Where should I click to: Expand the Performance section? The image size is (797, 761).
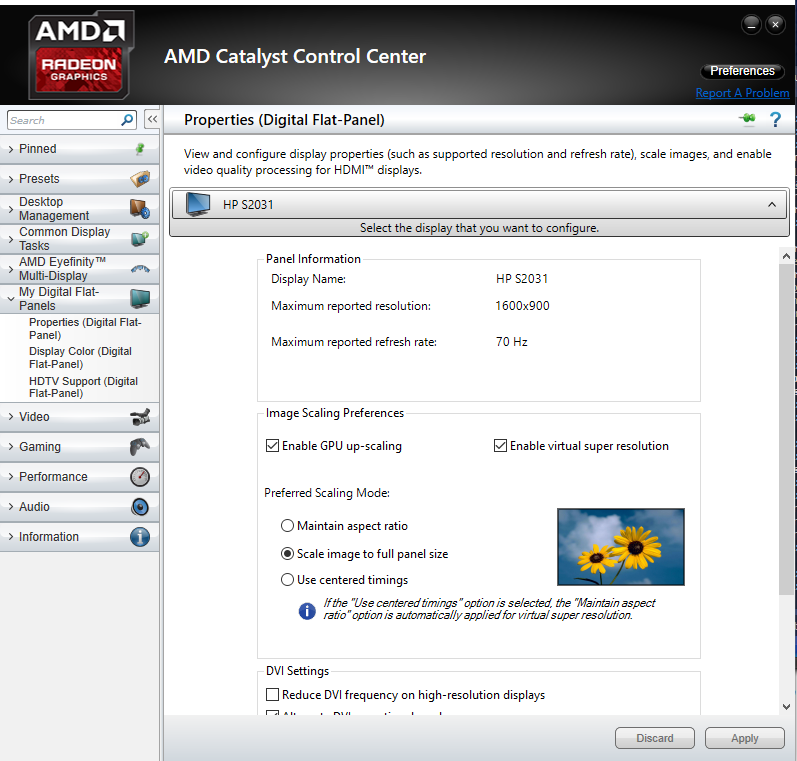coord(79,477)
